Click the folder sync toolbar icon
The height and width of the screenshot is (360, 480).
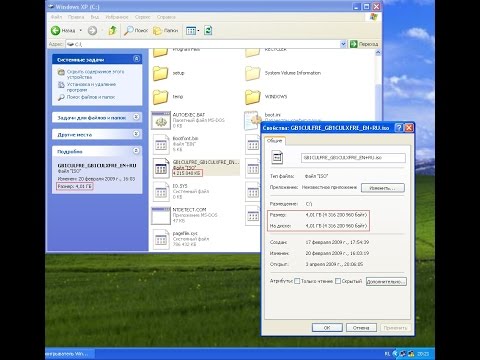click(208, 31)
